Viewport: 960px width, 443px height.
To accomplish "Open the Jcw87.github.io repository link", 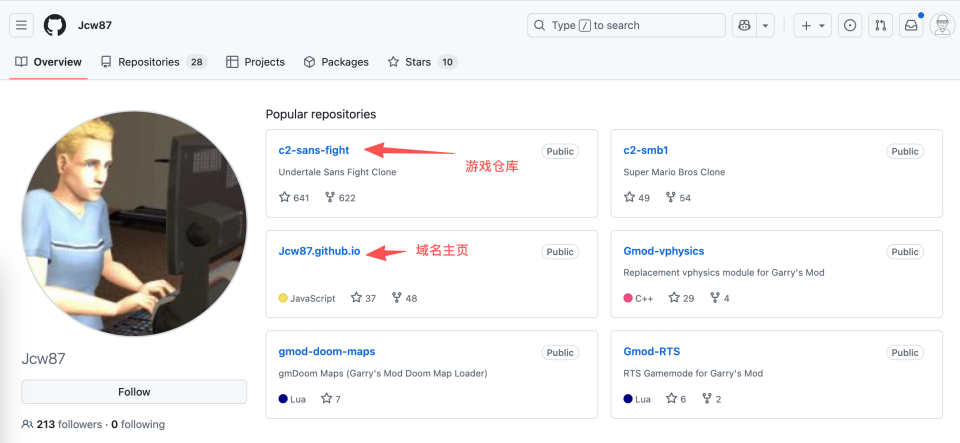I will click(x=319, y=251).
